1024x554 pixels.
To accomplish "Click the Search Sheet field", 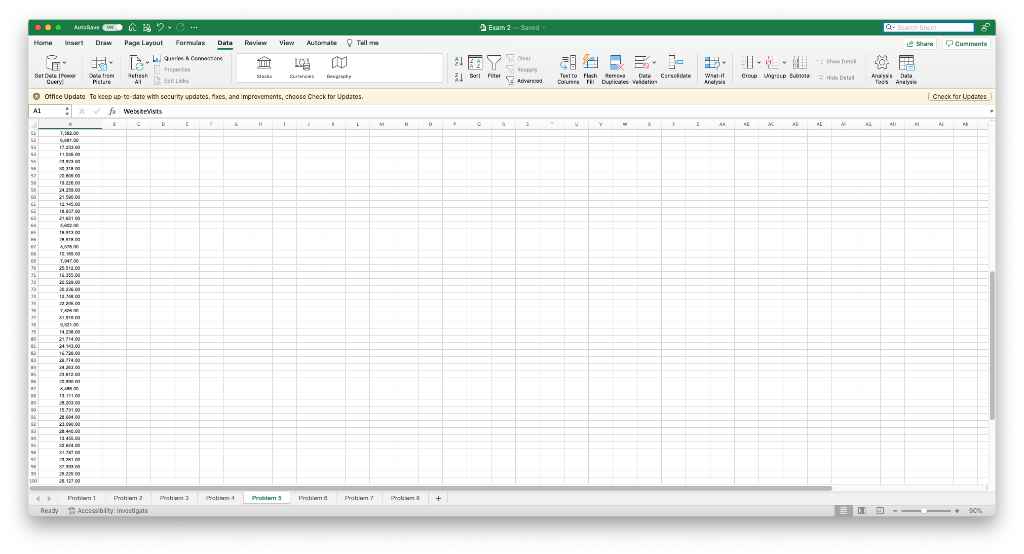I will (929, 27).
